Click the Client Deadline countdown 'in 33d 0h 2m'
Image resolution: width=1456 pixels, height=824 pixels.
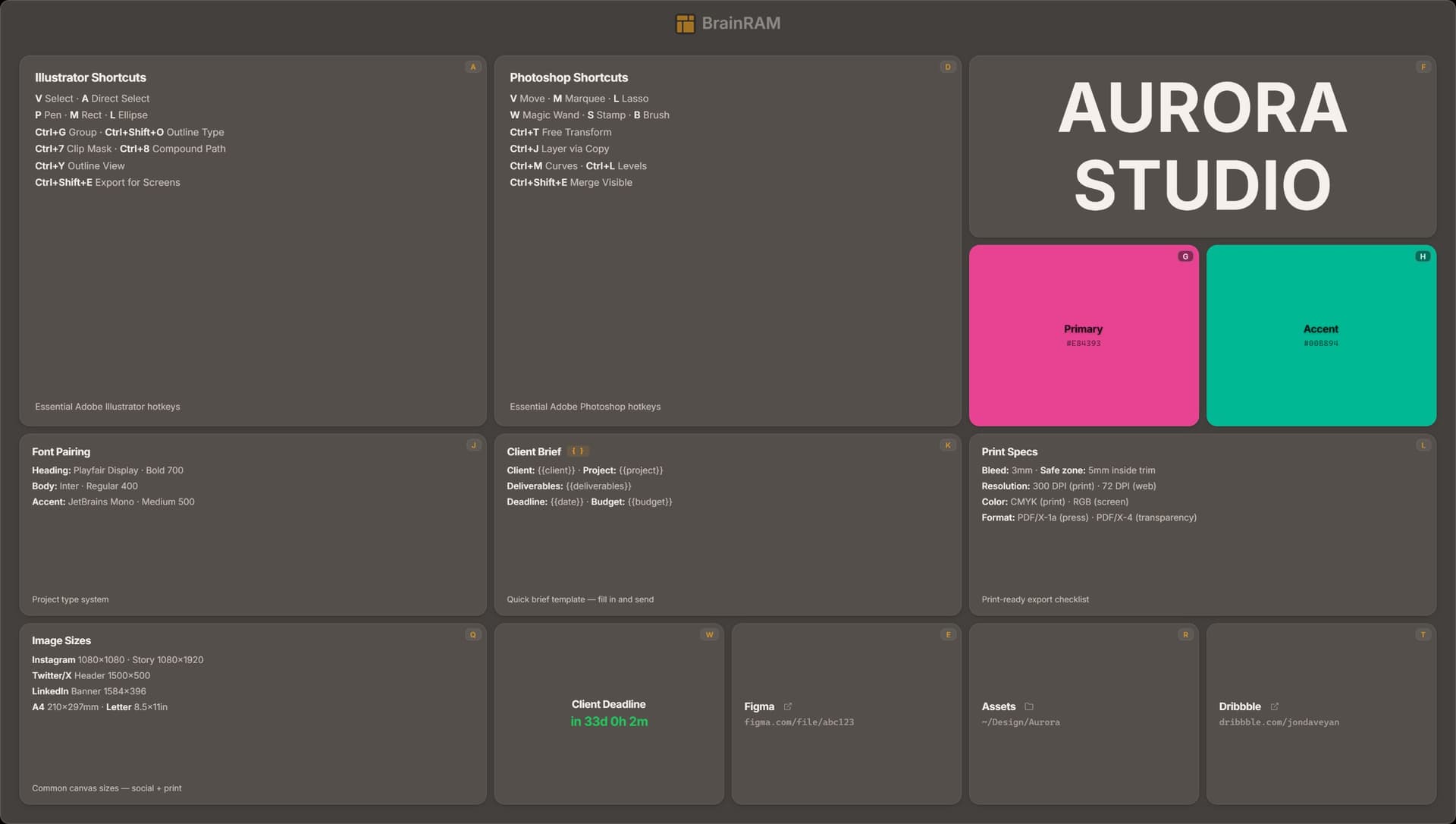(609, 722)
